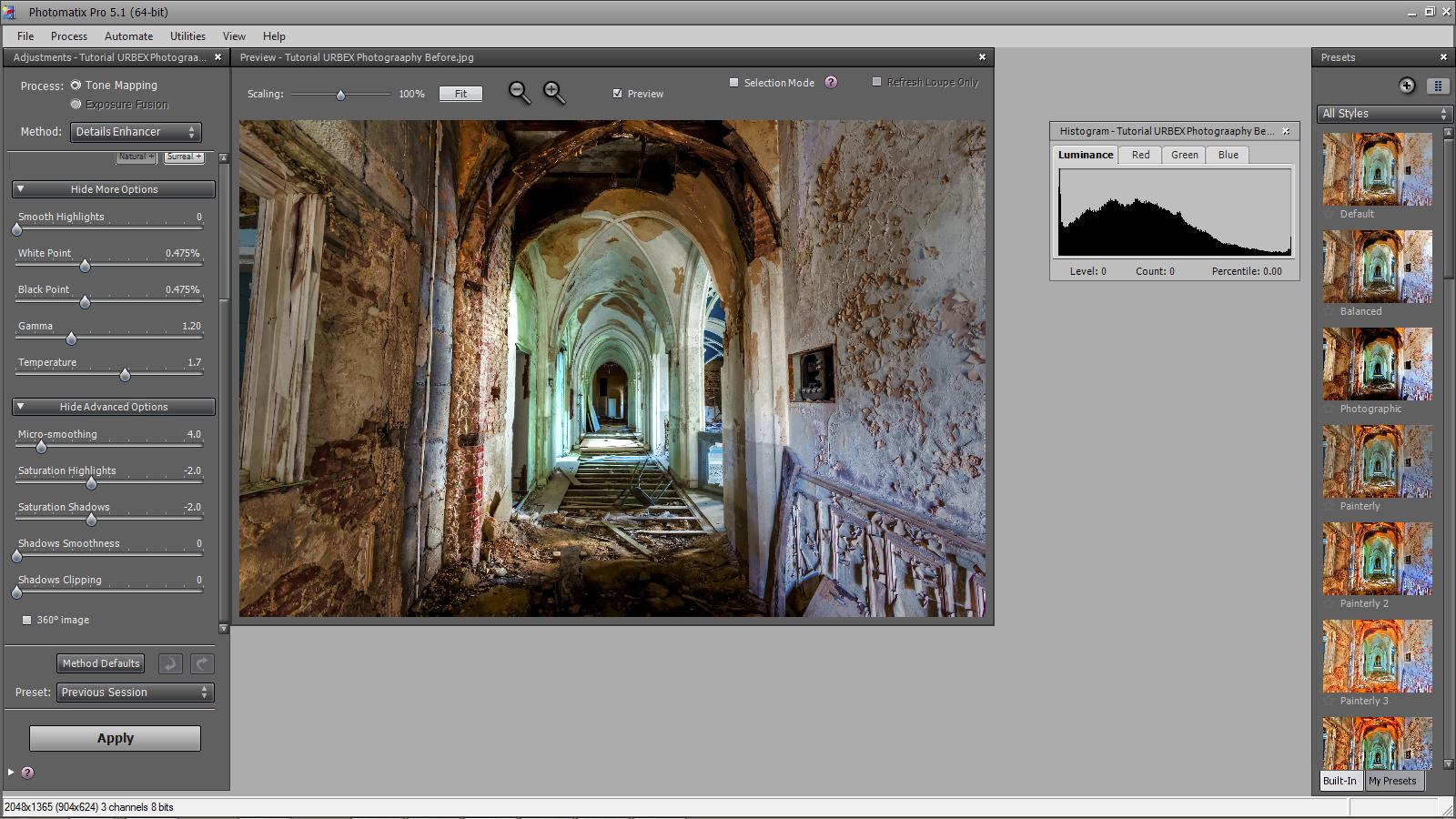
Task: Select the Tone Mapping process radio button
Action: (x=76, y=86)
